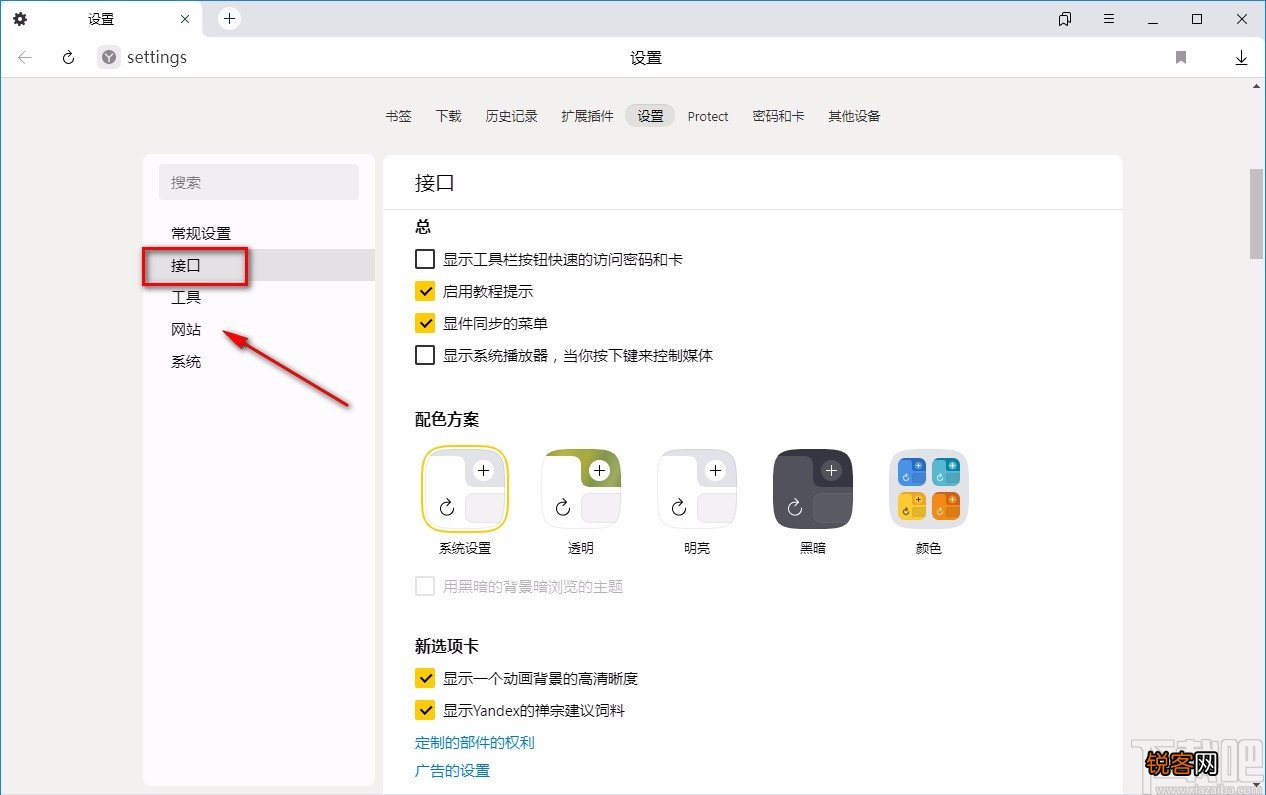Choose the 颜色 color scheme

click(x=929, y=489)
